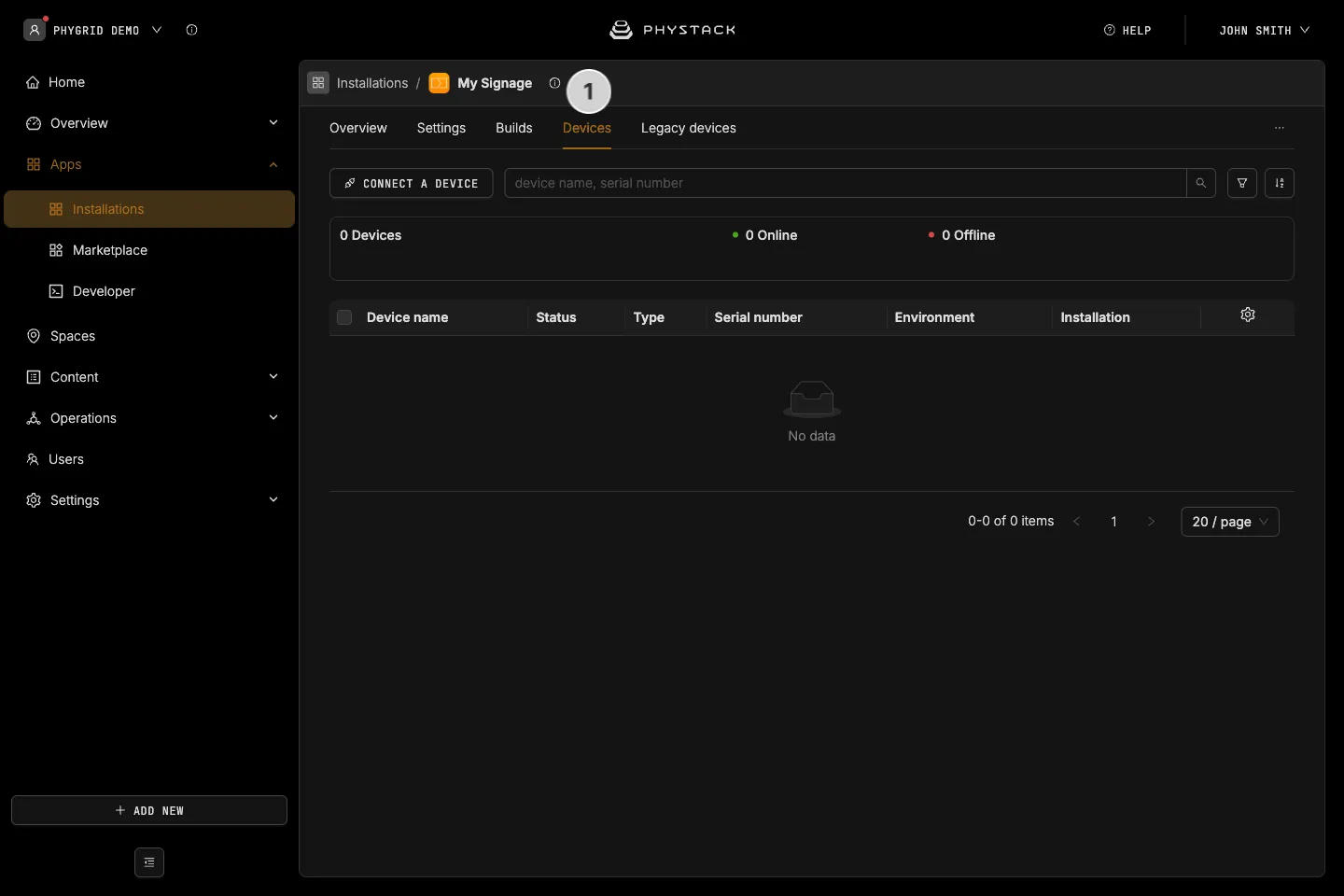Click the search magnifier icon
1344x896 pixels.
pyautogui.click(x=1201, y=183)
